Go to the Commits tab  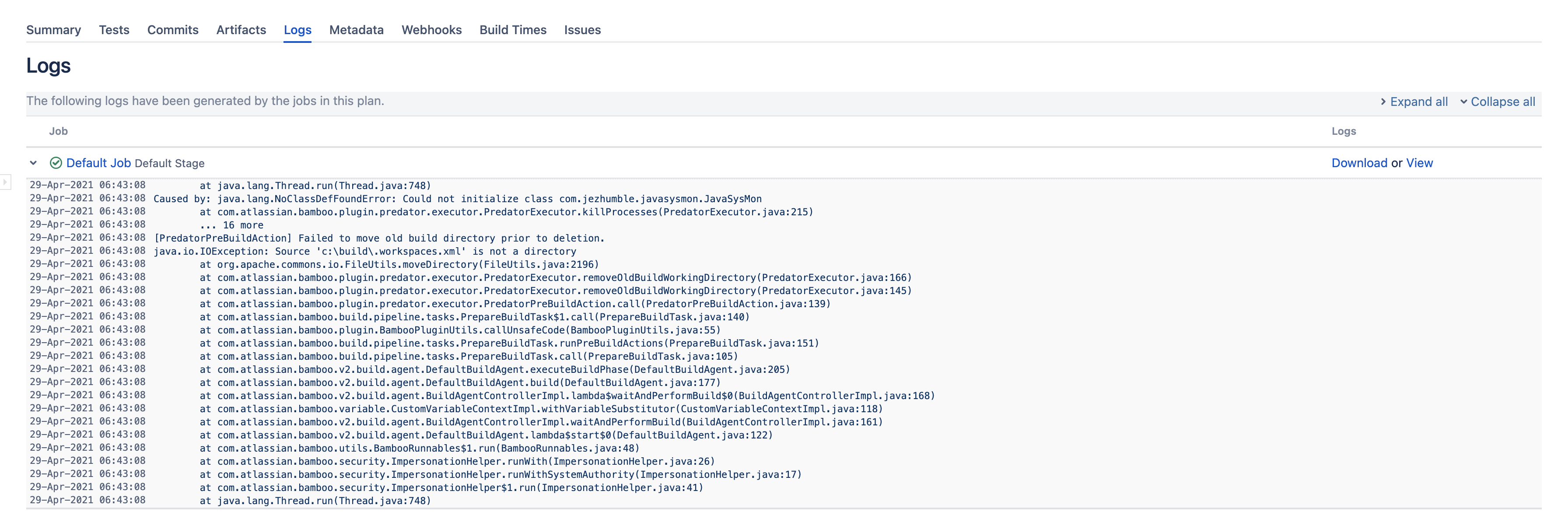(x=172, y=30)
